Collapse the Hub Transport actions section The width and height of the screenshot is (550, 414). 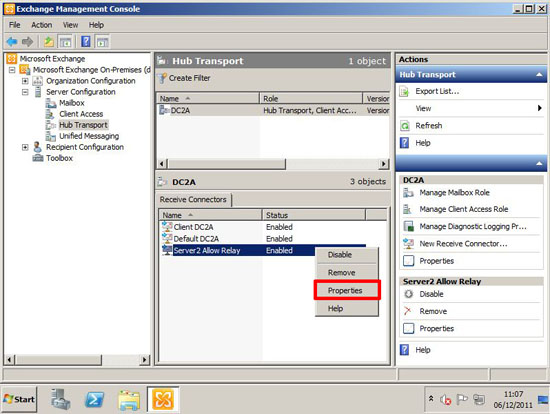[539, 74]
